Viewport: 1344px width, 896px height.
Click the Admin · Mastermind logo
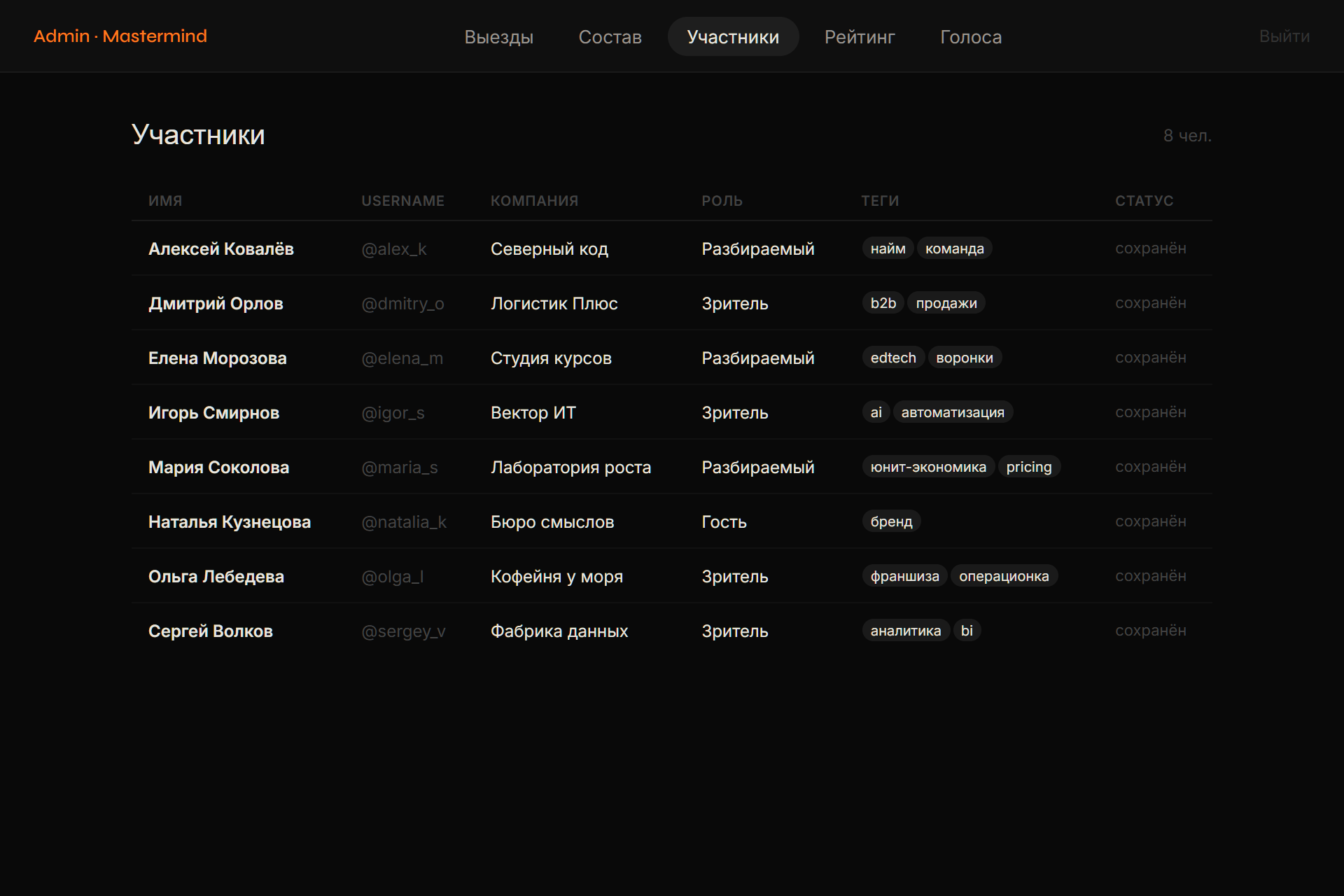pos(120,36)
